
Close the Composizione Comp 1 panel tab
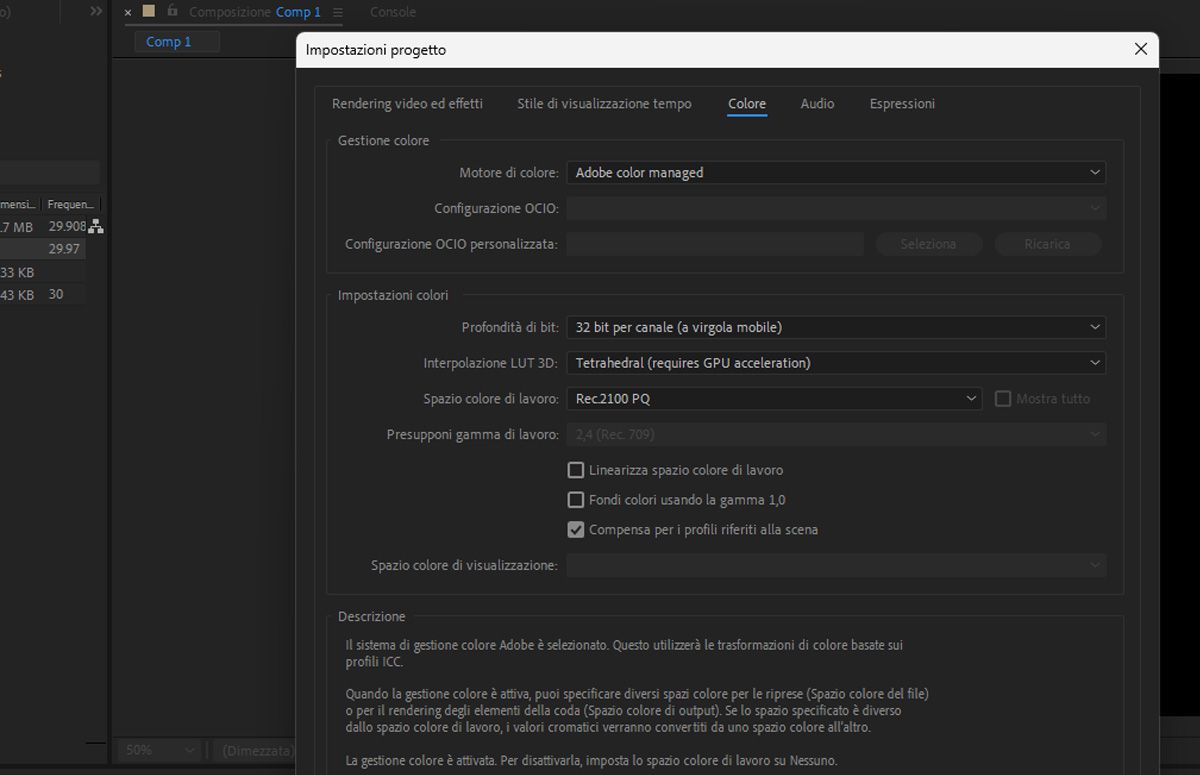[128, 12]
